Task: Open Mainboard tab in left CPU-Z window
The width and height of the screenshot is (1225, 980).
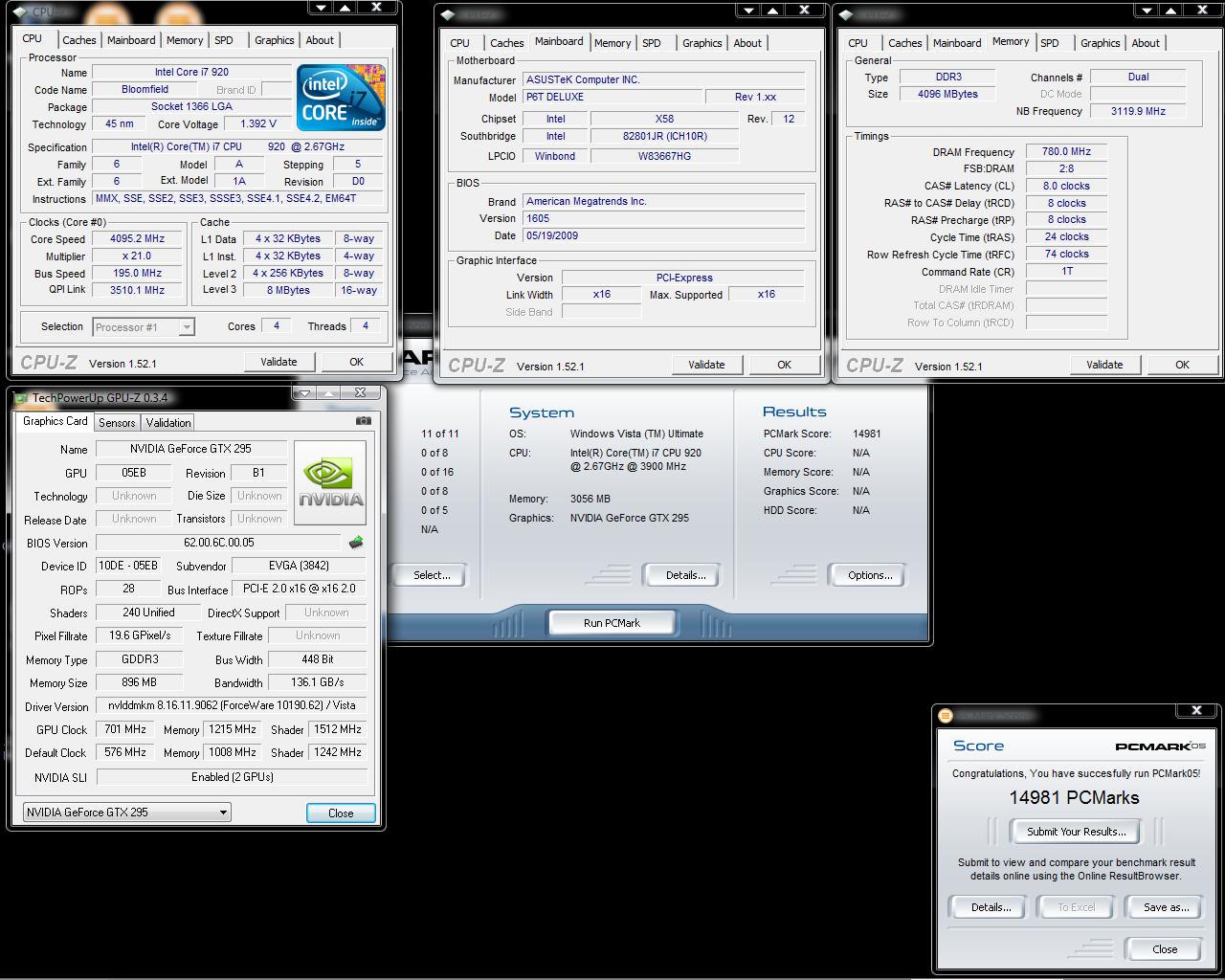Action: [x=131, y=40]
